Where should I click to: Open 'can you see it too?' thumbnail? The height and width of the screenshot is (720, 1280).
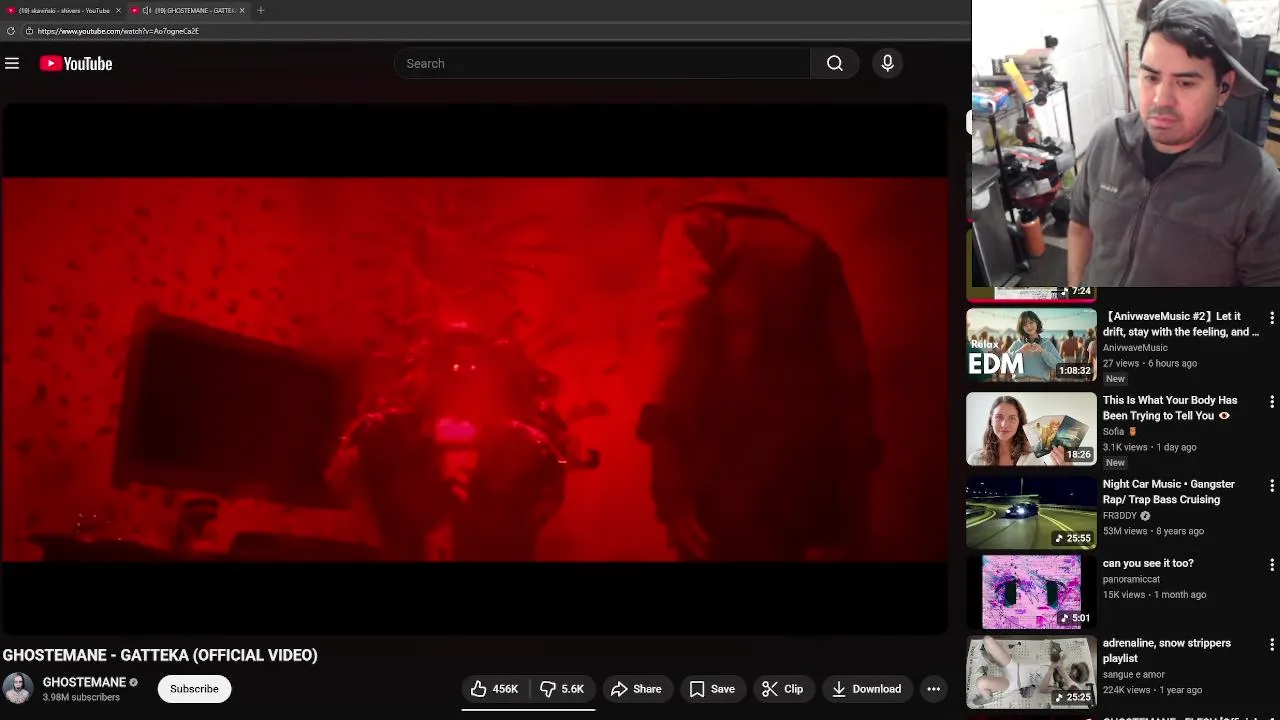(x=1031, y=592)
